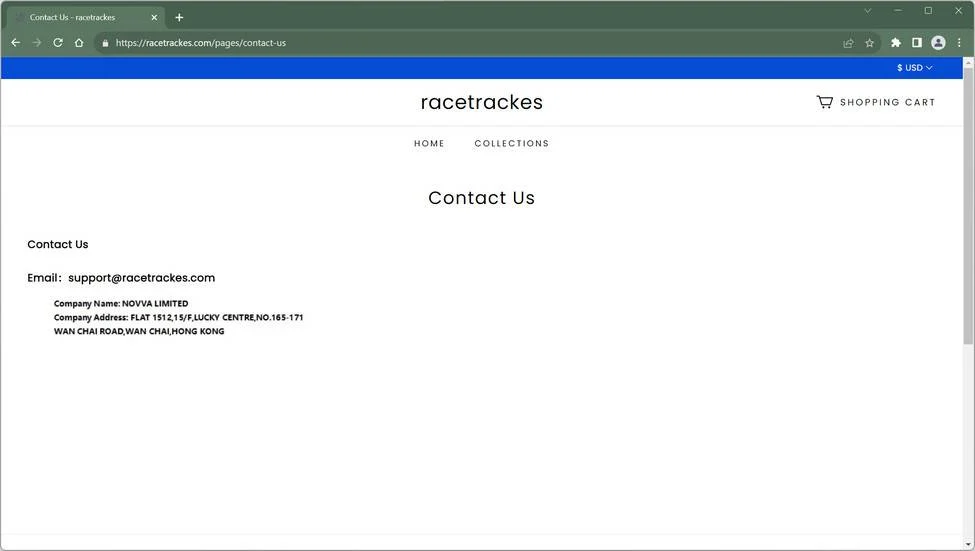The height and width of the screenshot is (551, 975).
Task: Click the share page icon in address bar
Action: [x=848, y=43]
